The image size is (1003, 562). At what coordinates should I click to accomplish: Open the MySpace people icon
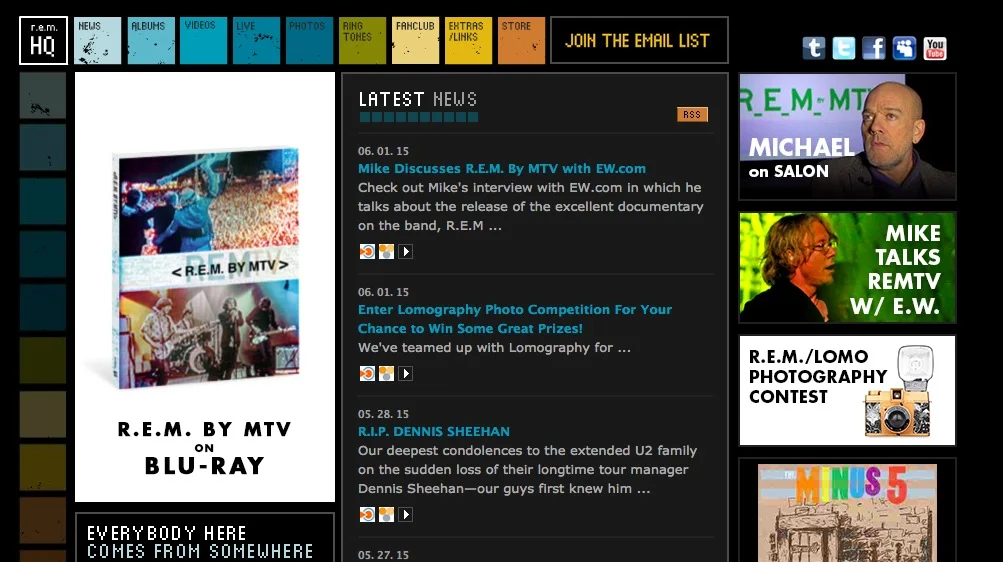pos(904,48)
